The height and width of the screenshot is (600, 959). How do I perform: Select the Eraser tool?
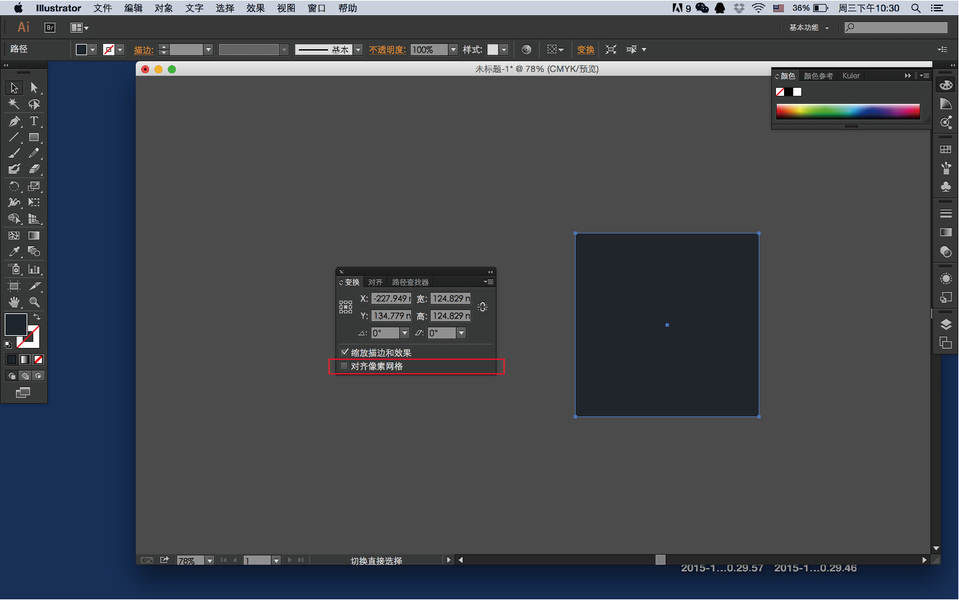(x=34, y=169)
